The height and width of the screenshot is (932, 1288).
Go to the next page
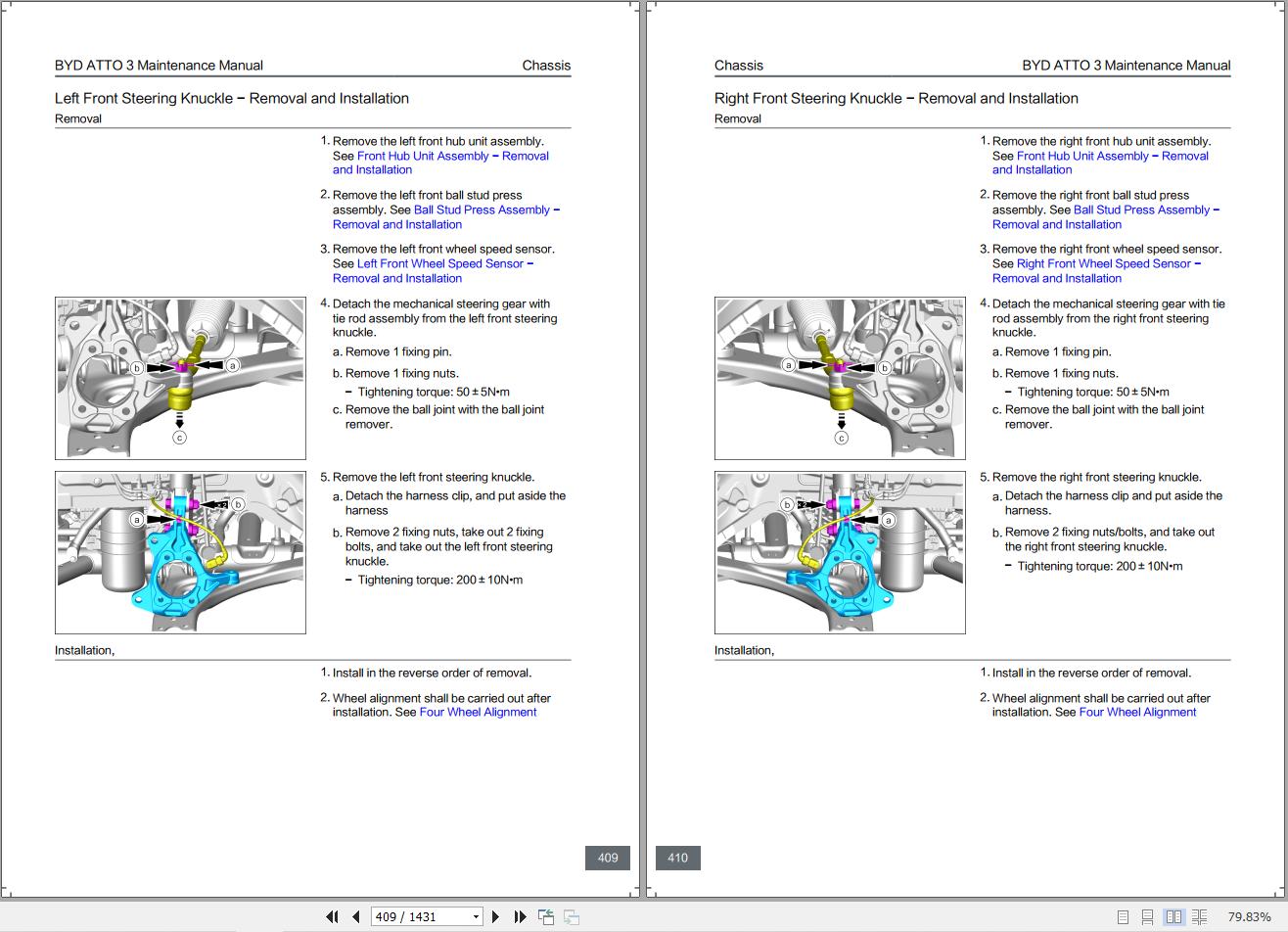click(495, 916)
